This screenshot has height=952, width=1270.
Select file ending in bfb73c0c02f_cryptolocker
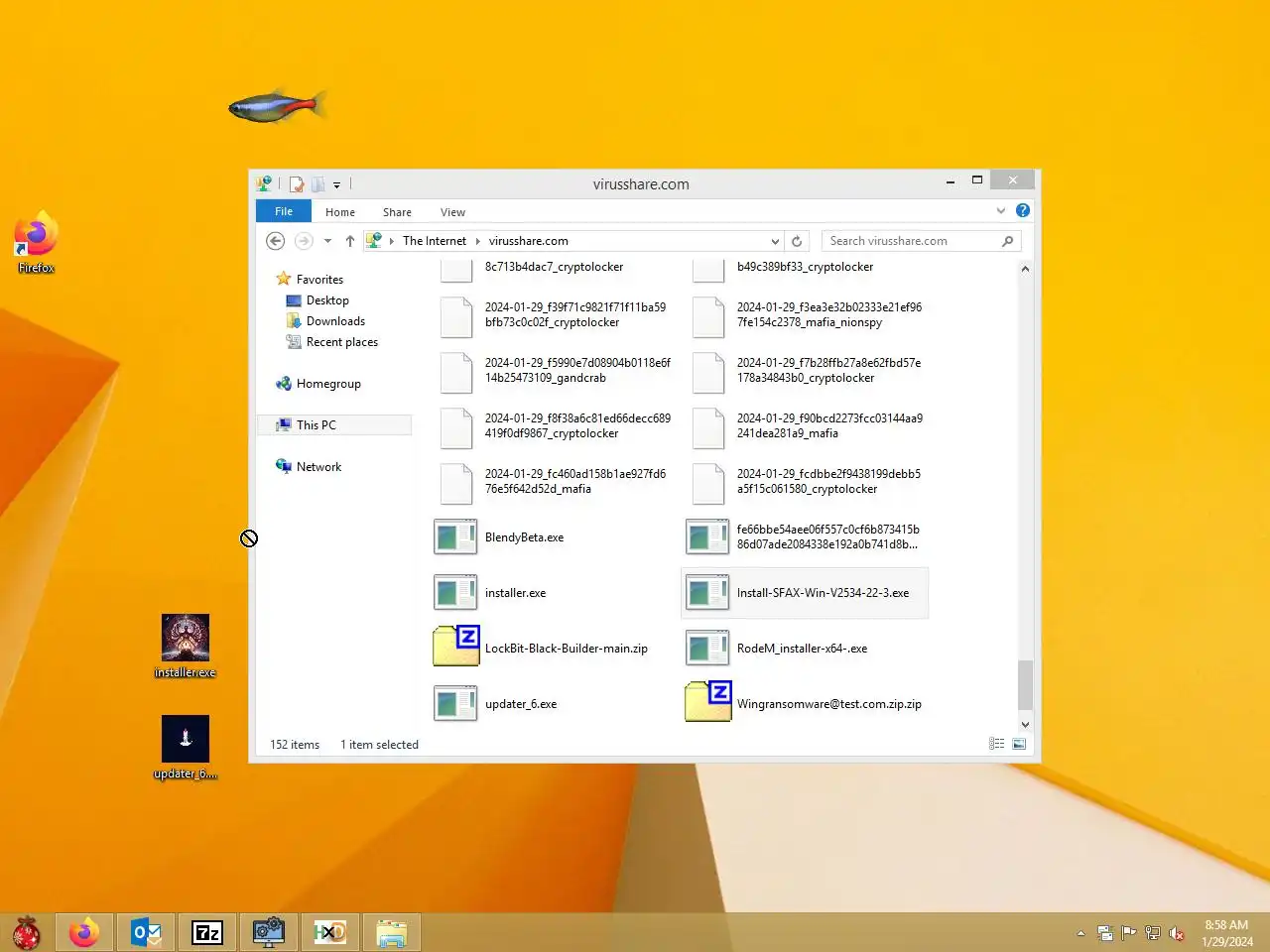[x=551, y=315]
